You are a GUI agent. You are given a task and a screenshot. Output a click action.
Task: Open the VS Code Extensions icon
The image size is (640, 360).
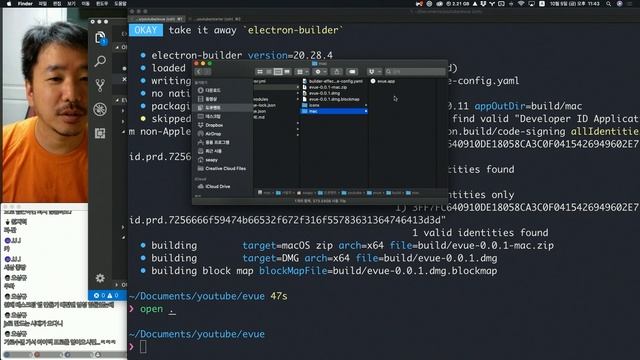100,133
